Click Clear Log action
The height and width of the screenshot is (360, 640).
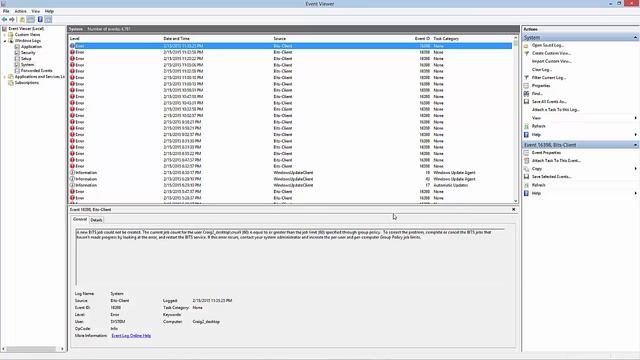point(542,69)
